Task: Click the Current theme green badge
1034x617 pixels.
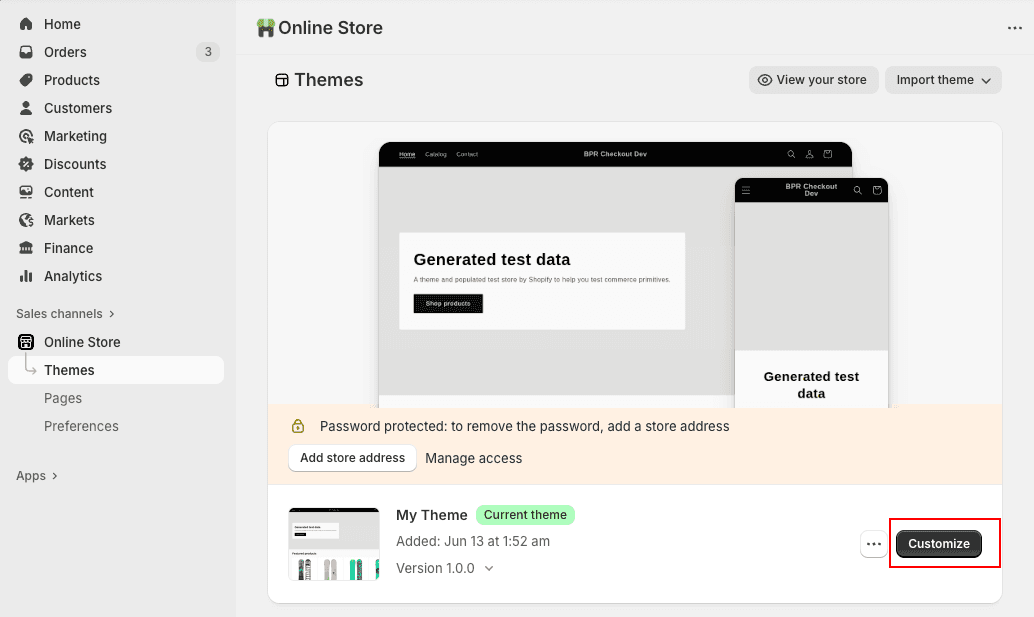Action: click(524, 514)
